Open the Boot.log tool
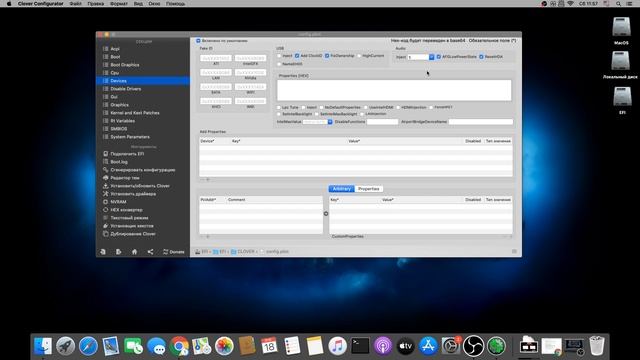 tap(119, 162)
